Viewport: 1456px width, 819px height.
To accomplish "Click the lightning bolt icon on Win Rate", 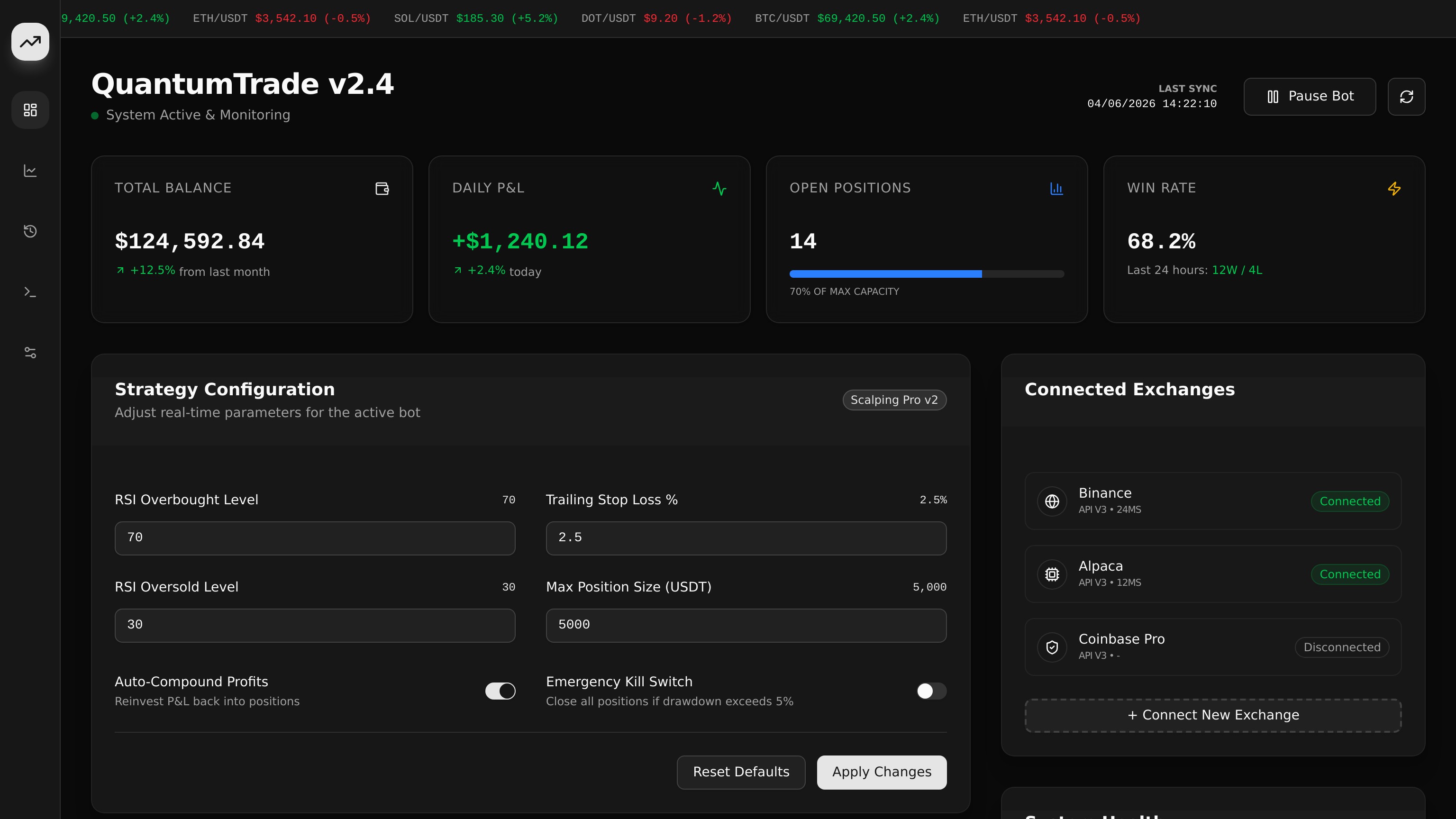I will click(x=1394, y=189).
